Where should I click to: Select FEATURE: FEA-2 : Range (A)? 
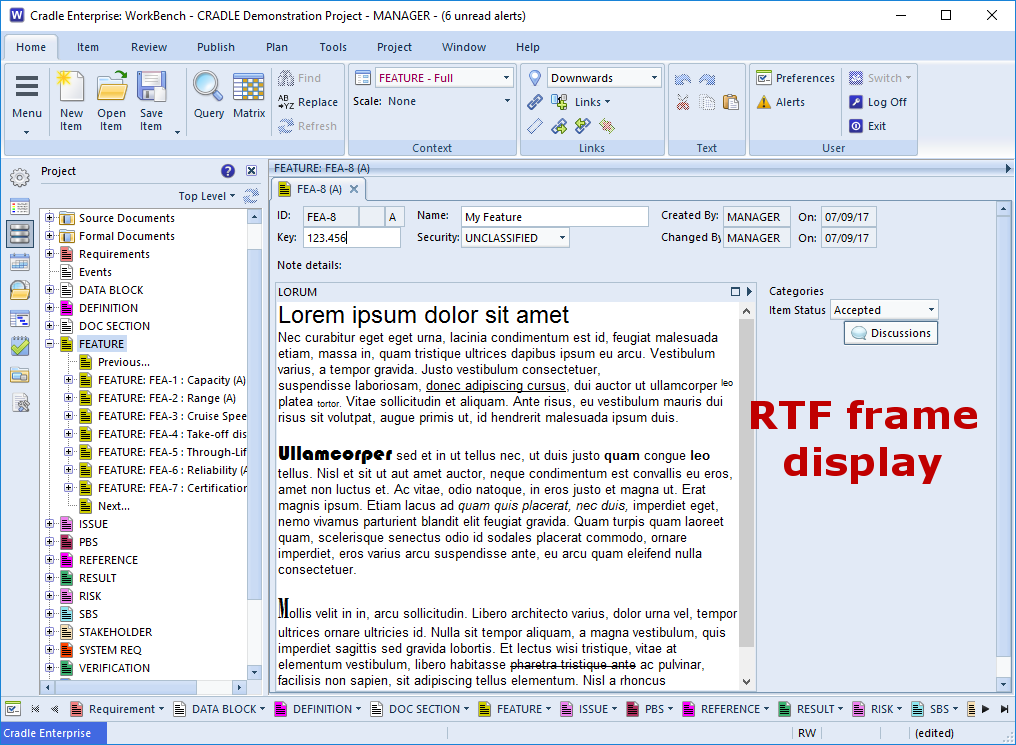[167, 398]
